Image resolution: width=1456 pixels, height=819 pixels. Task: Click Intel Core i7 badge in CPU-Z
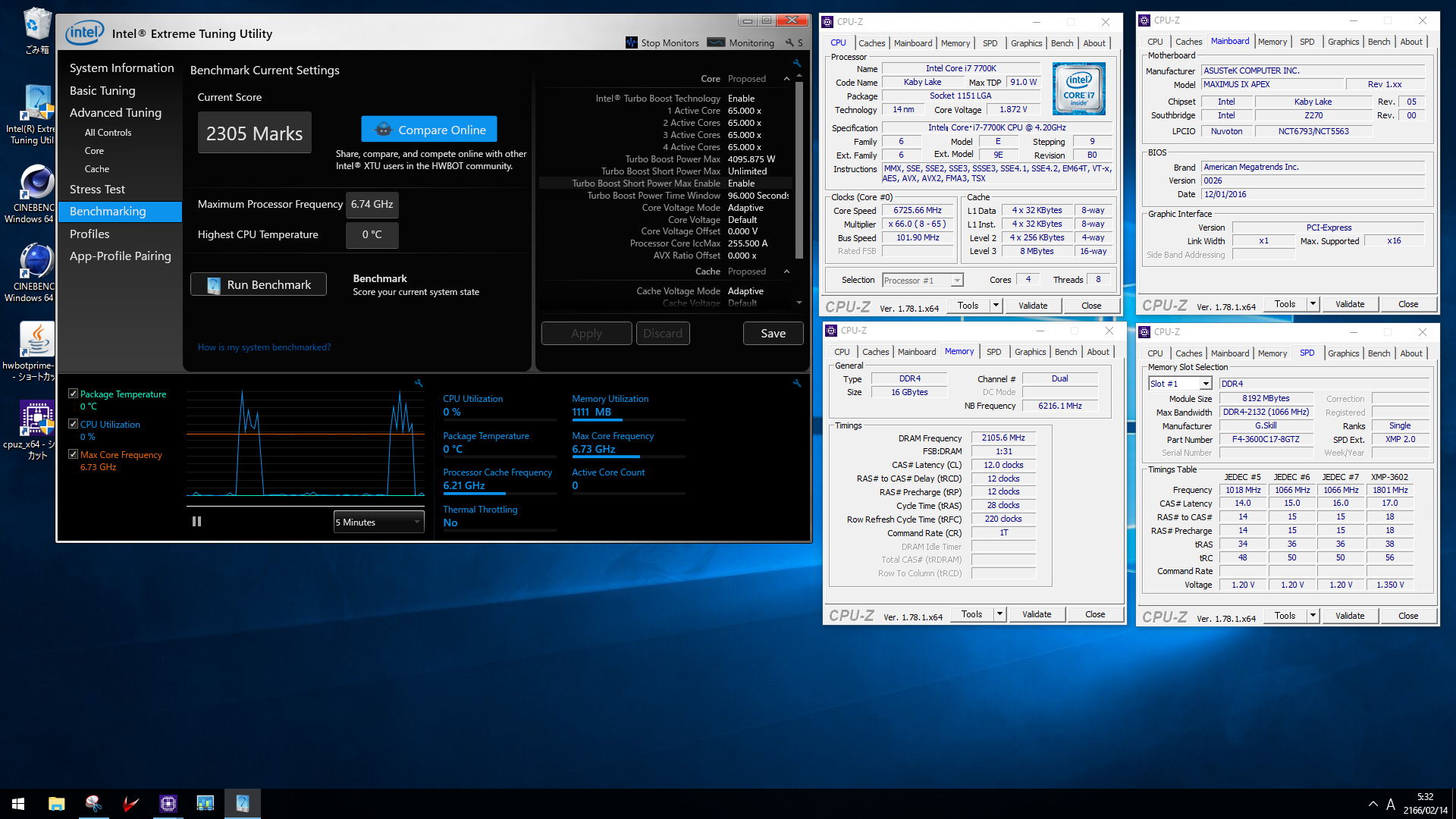click(x=1079, y=89)
